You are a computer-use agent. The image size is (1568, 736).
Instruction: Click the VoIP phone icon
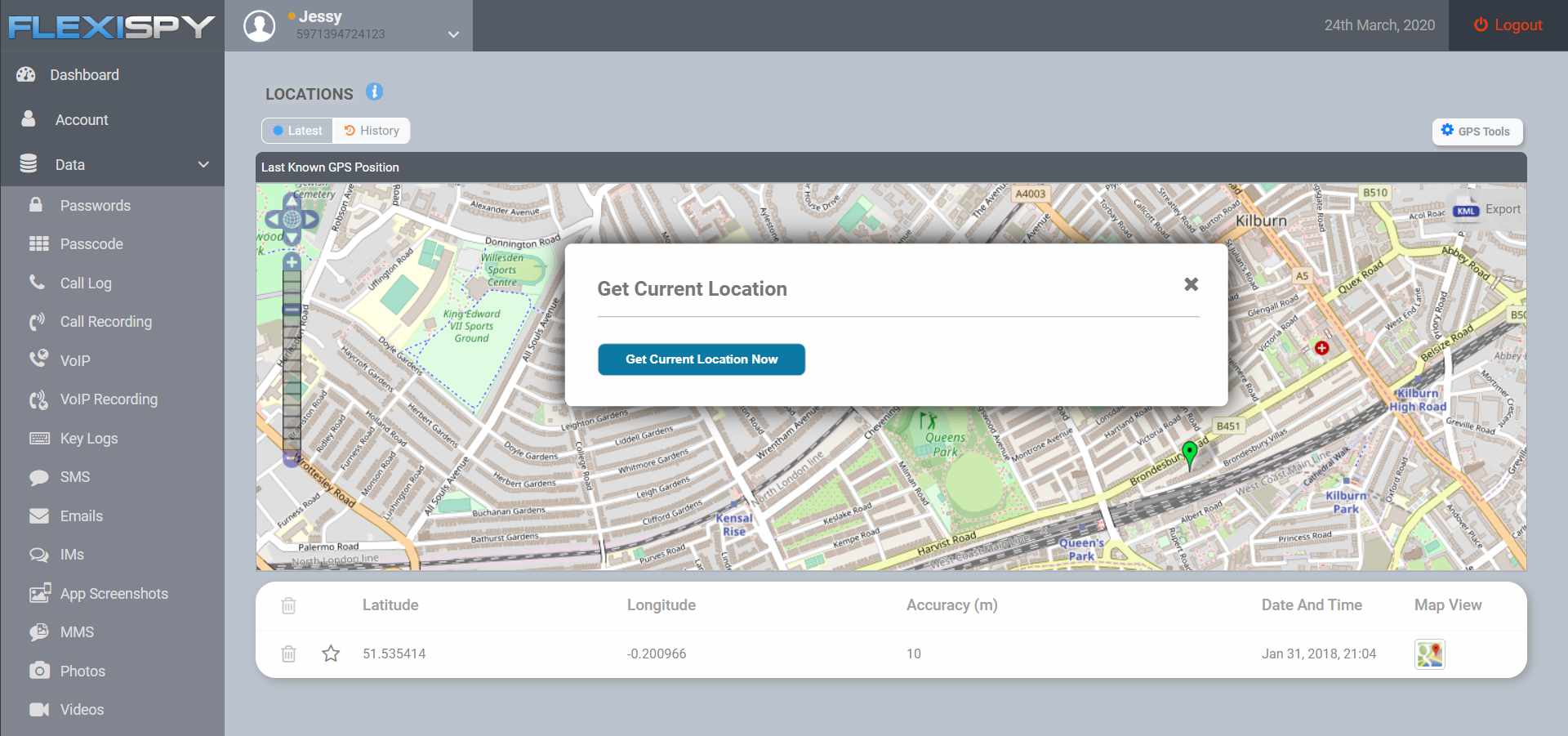[38, 359]
